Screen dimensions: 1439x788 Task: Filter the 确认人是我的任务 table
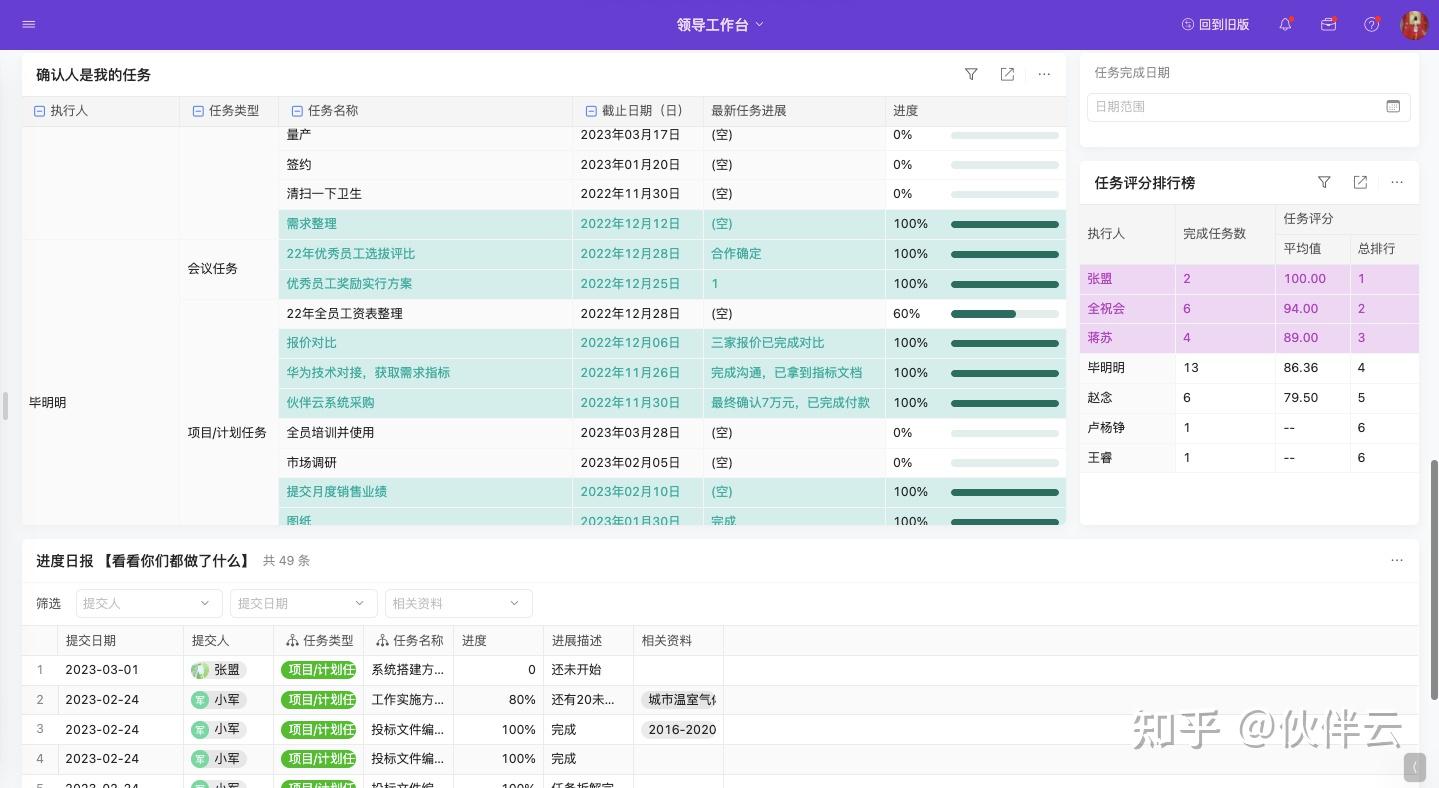(971, 74)
